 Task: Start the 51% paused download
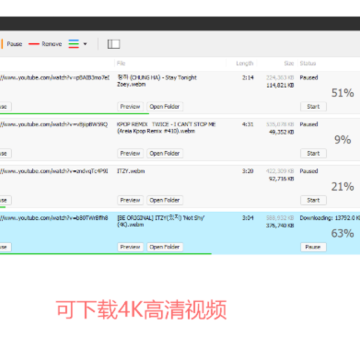pyautogui.click(x=313, y=107)
